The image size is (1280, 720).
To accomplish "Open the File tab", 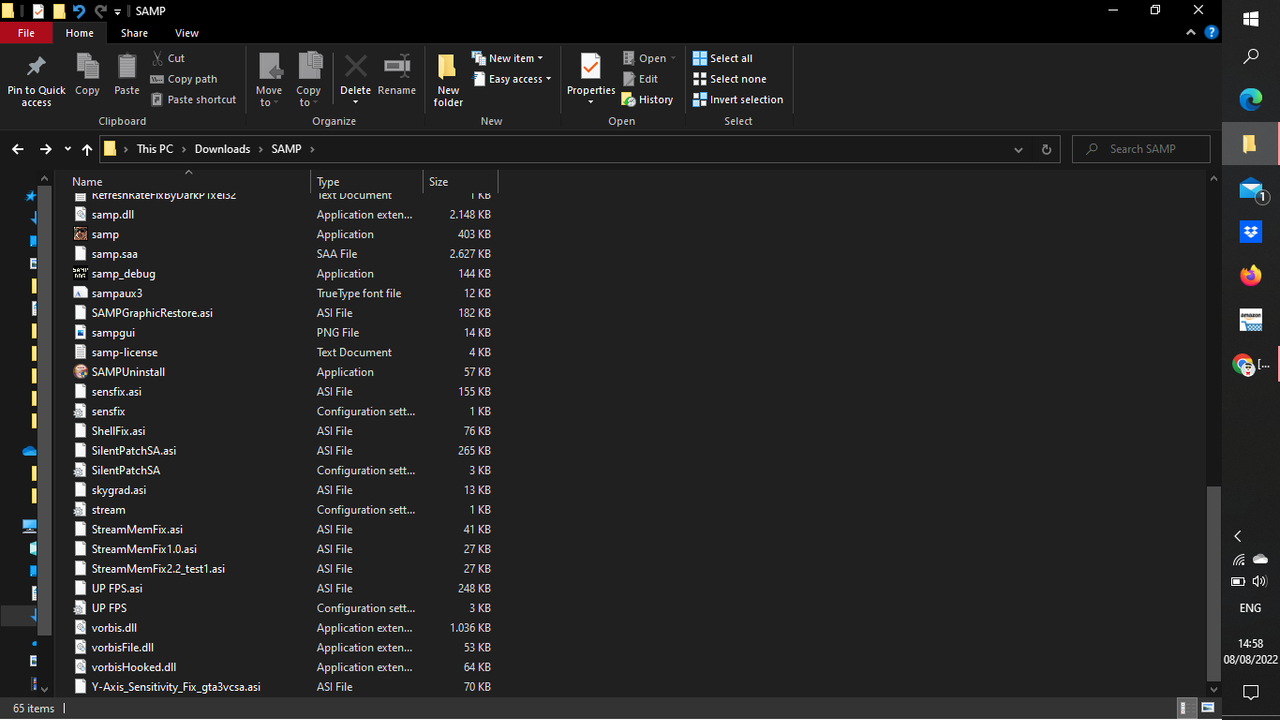I will click(x=26, y=33).
